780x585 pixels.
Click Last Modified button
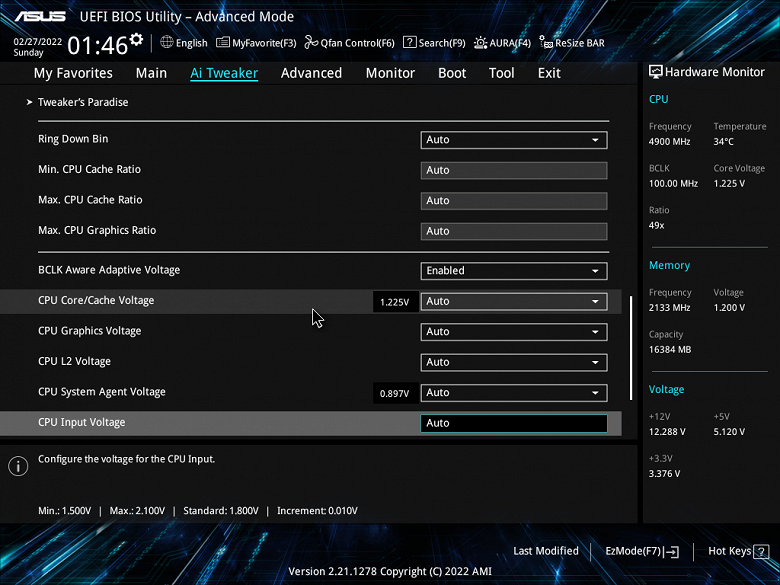[x=546, y=551]
